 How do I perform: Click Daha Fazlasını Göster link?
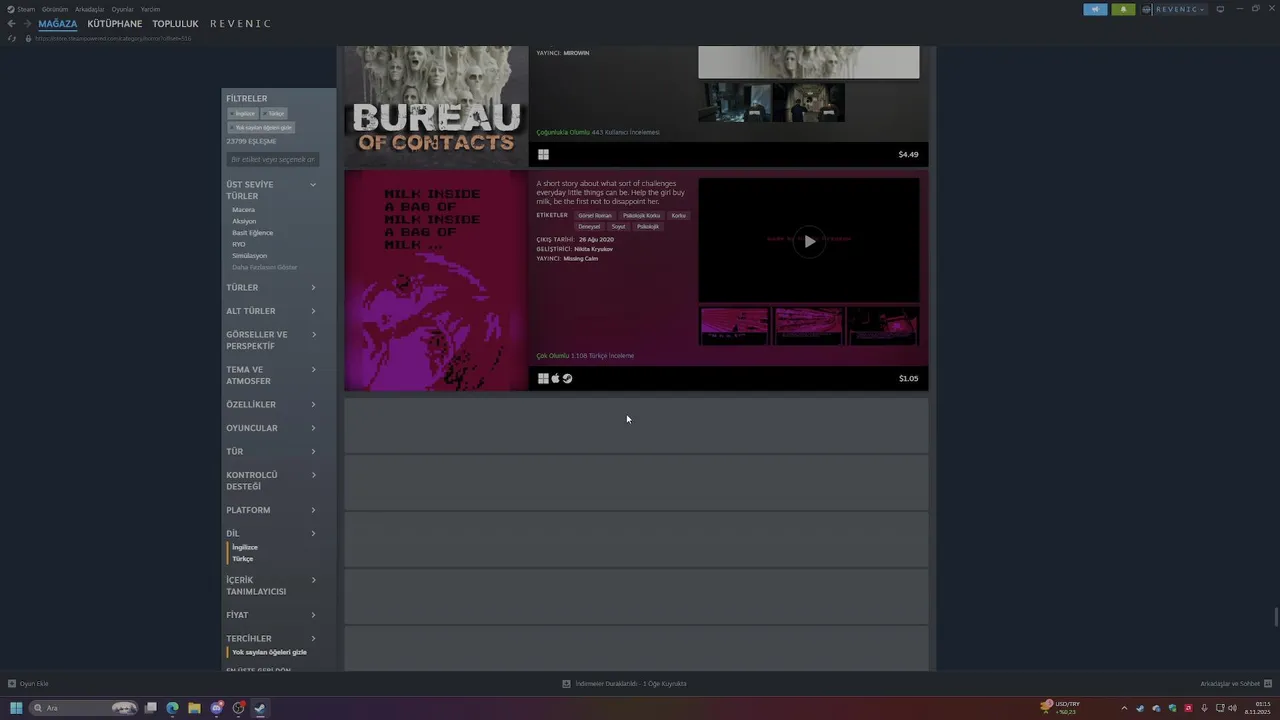point(265,268)
